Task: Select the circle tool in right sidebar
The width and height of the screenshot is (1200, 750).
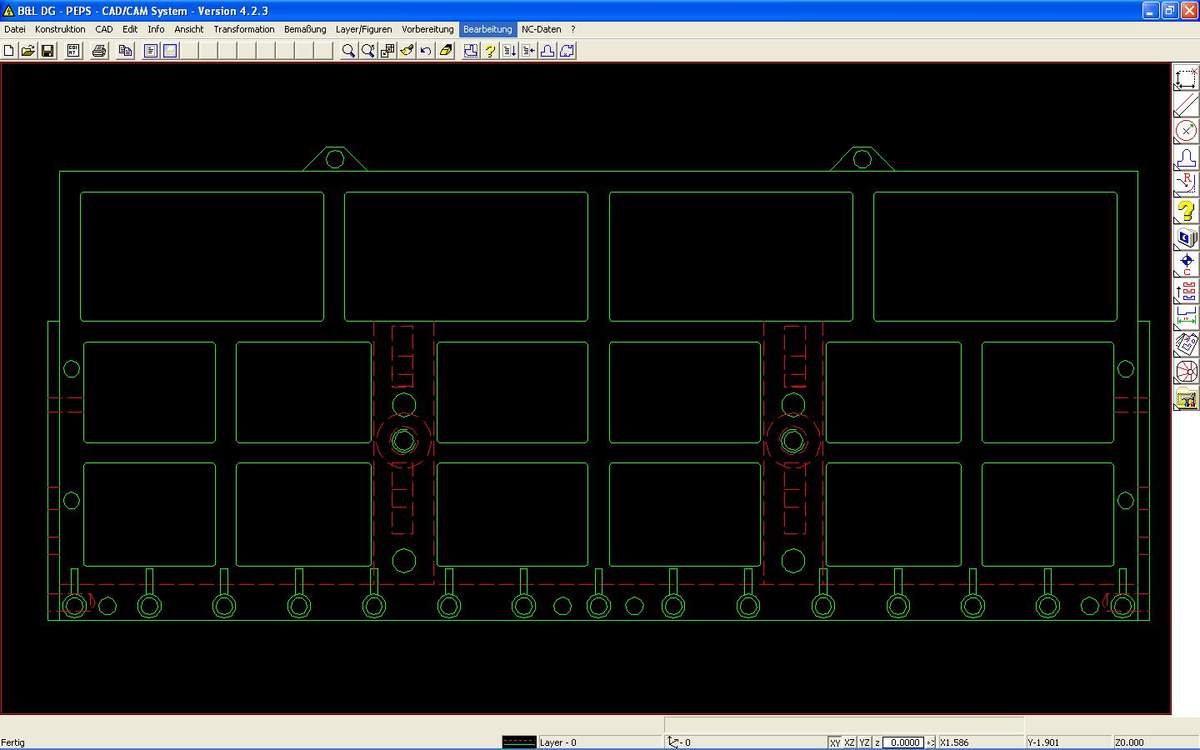Action: click(1186, 131)
